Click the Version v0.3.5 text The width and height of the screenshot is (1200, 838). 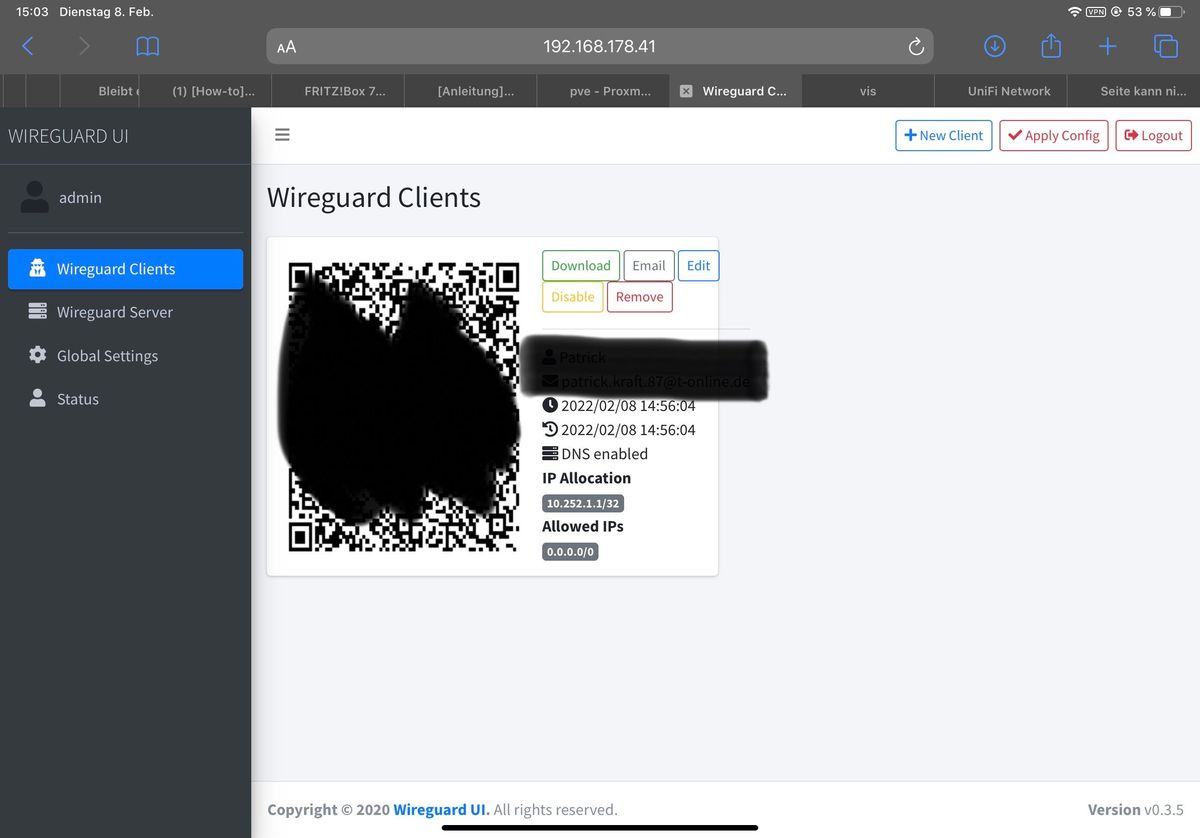[1136, 810]
